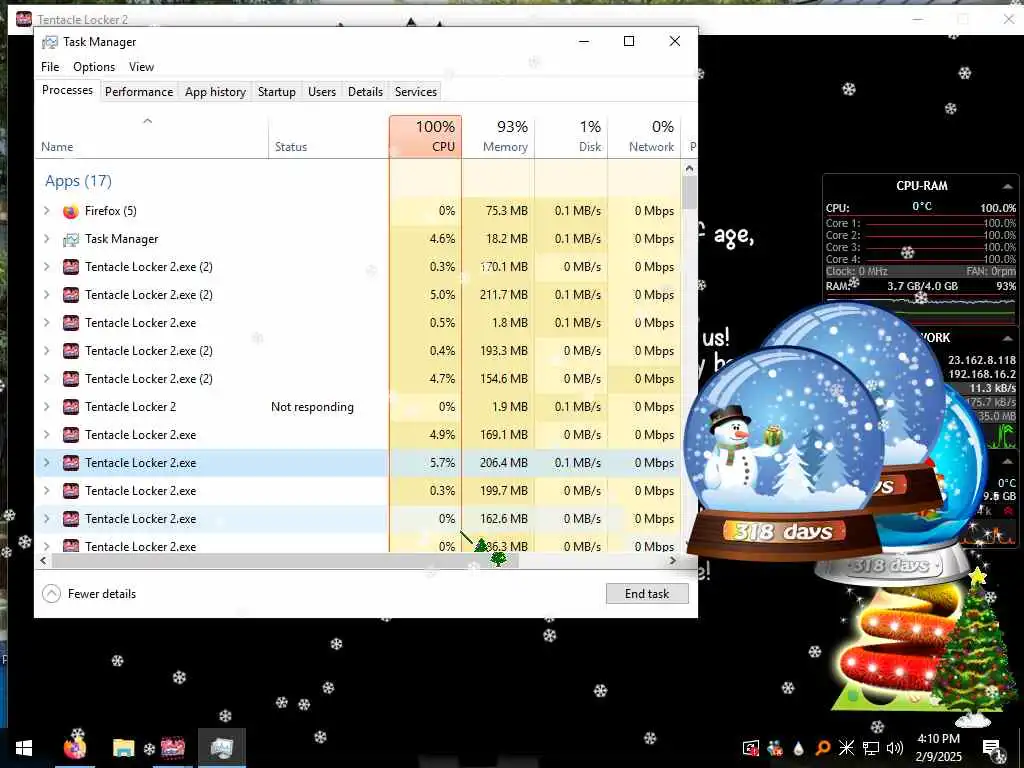Click the Tentacle Locker icon on the 162.6 MB row

pos(71,520)
